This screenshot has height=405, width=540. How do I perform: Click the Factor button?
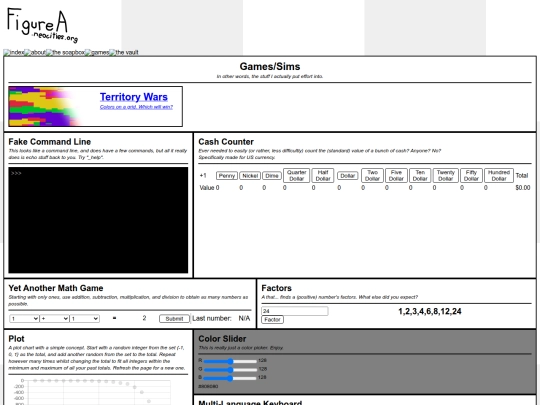click(272, 320)
